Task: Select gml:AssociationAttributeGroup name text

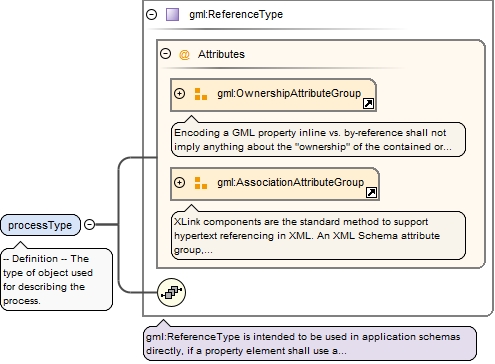Action: pos(290,182)
